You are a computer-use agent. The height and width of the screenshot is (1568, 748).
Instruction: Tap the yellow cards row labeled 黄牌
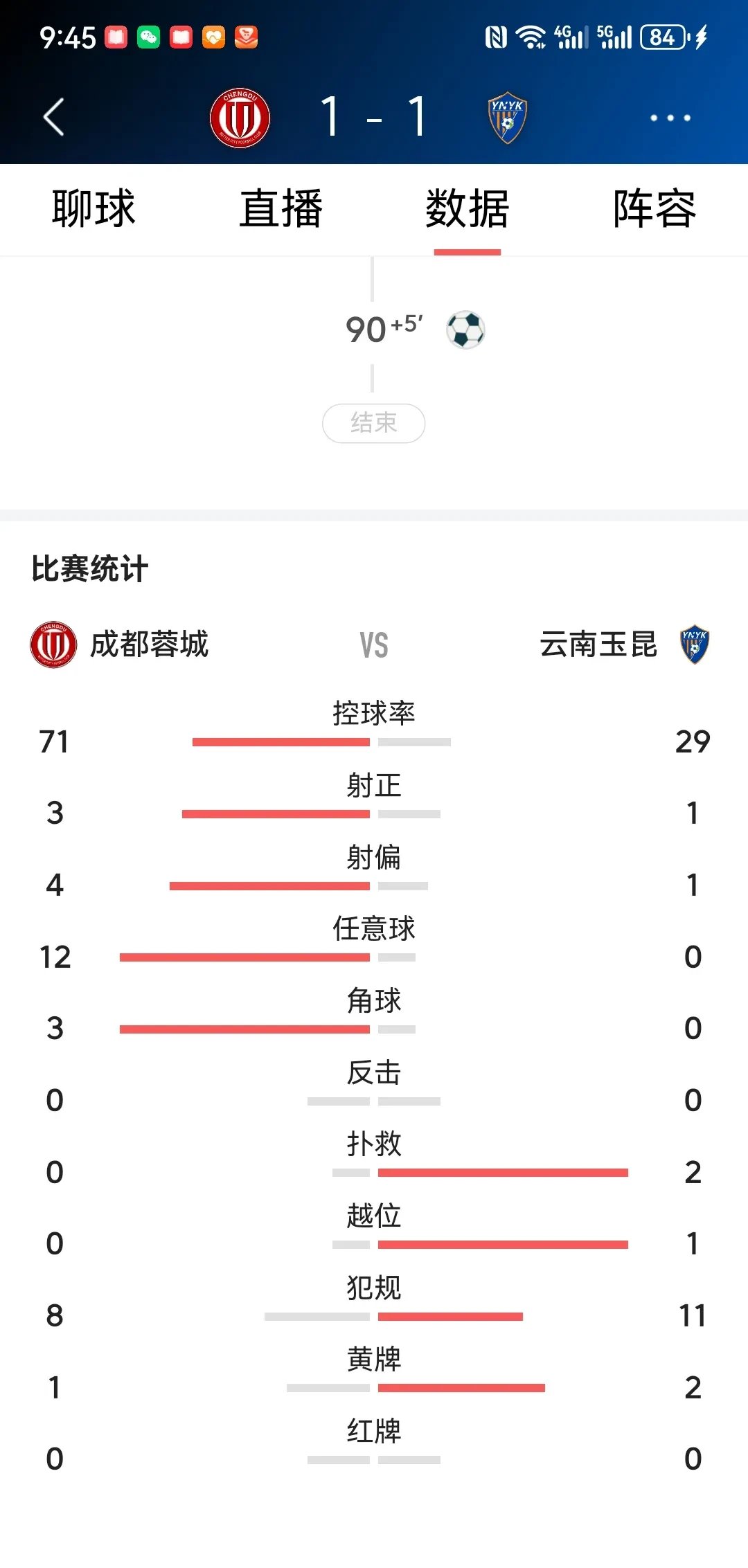coord(374,1362)
